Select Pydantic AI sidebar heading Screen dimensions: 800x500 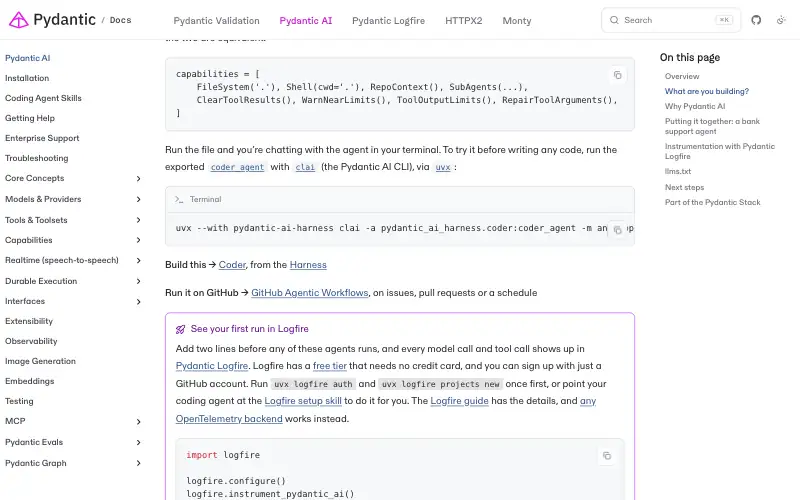pyautogui.click(x=28, y=58)
